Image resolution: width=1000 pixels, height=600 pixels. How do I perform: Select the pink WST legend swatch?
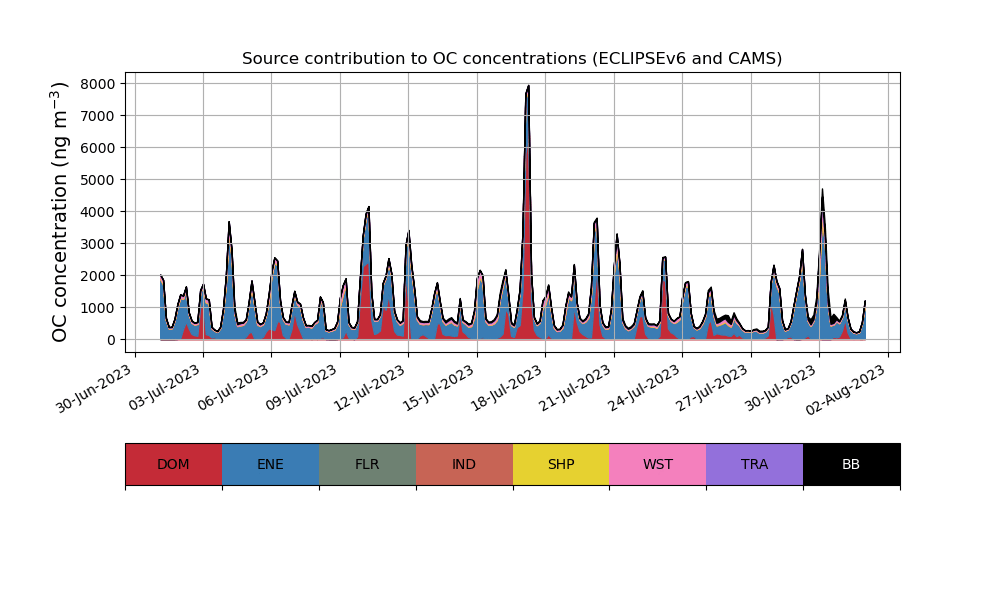[657, 464]
